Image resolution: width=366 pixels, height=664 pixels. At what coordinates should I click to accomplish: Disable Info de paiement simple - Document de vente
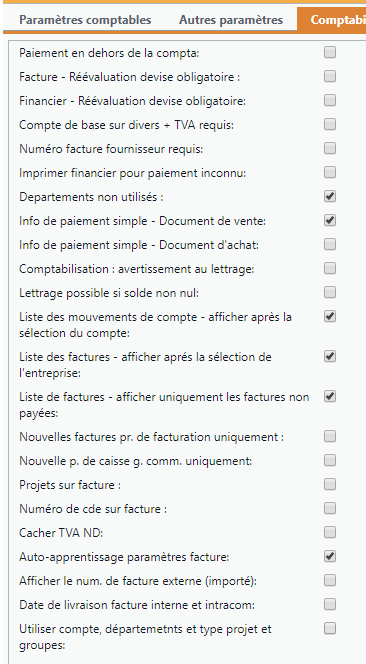click(330, 221)
